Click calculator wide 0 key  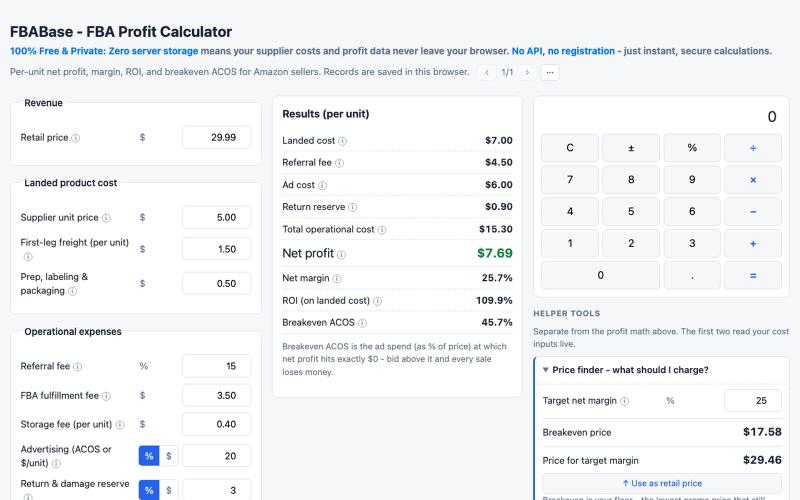click(601, 276)
